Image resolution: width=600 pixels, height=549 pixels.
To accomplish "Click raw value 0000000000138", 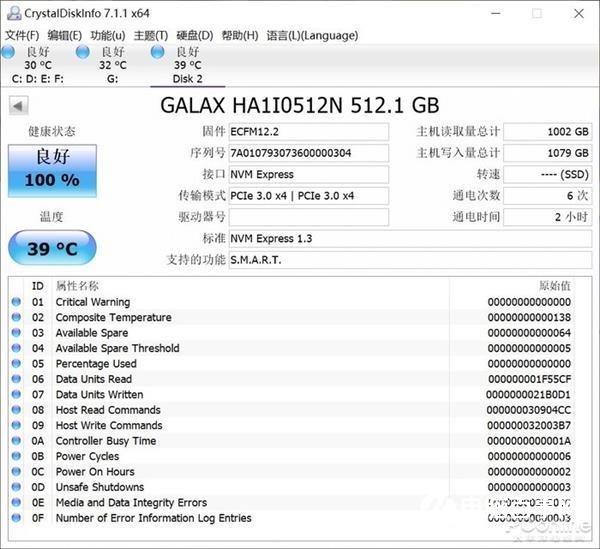I will pos(529,318).
